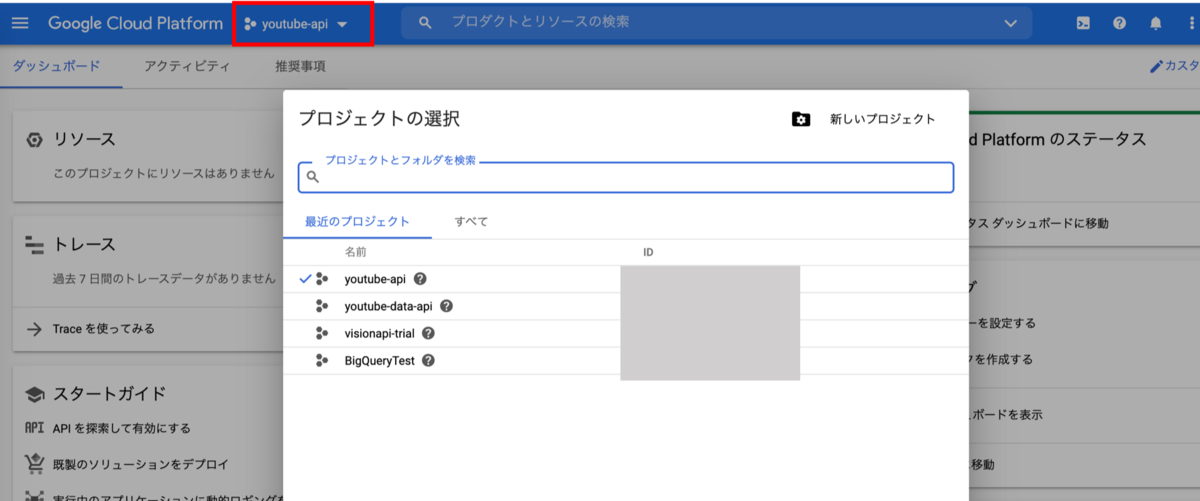Image resolution: width=1200 pixels, height=501 pixels.
Task: Click the shopping cart icon in スタートガイド
Action: coord(34,464)
